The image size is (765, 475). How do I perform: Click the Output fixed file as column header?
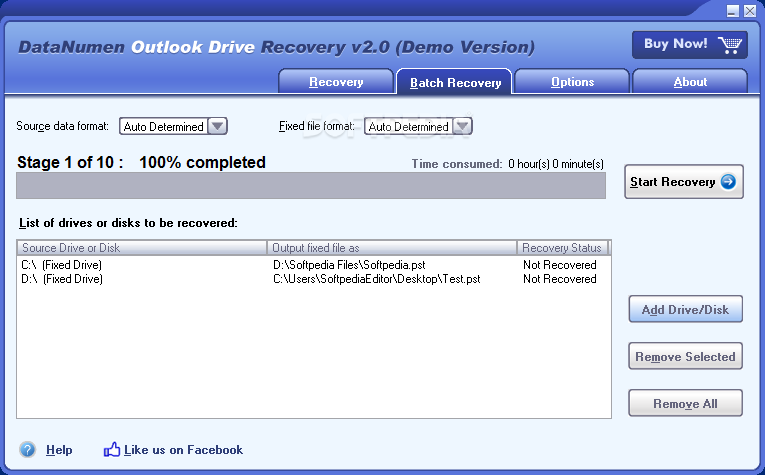392,248
